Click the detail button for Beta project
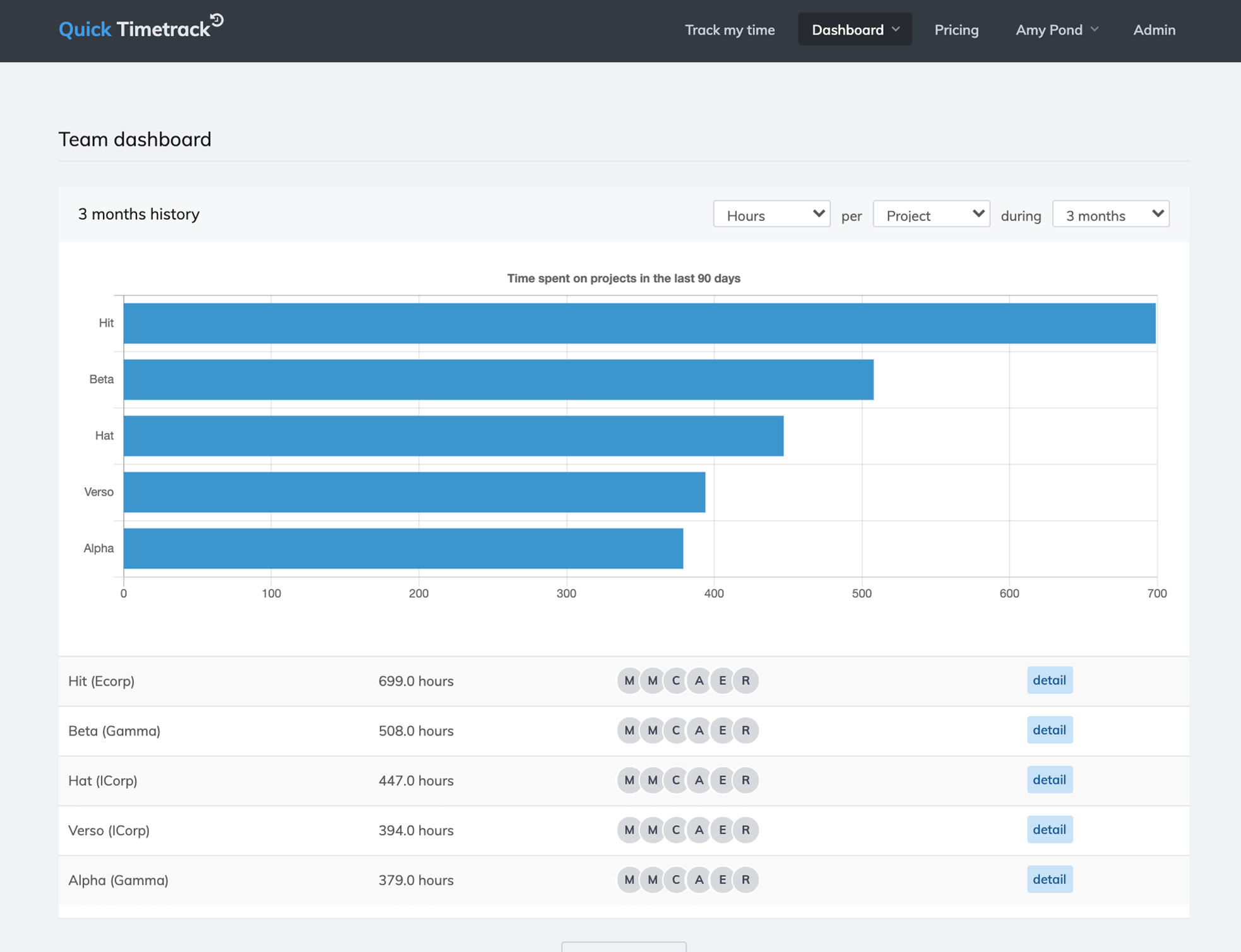 click(x=1050, y=729)
